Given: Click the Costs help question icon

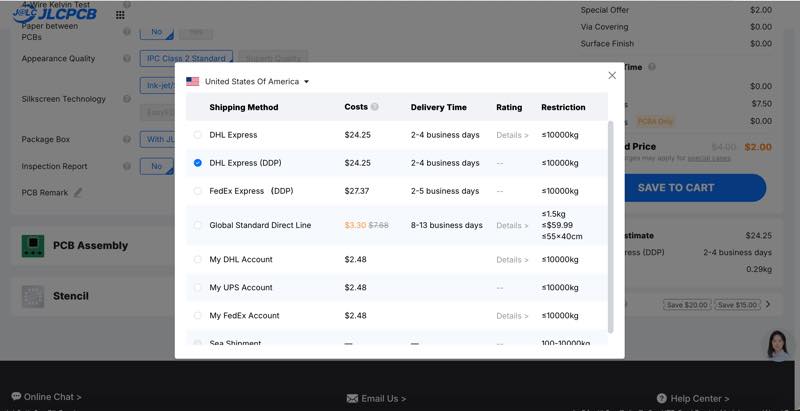Looking at the screenshot, I should 375,107.
